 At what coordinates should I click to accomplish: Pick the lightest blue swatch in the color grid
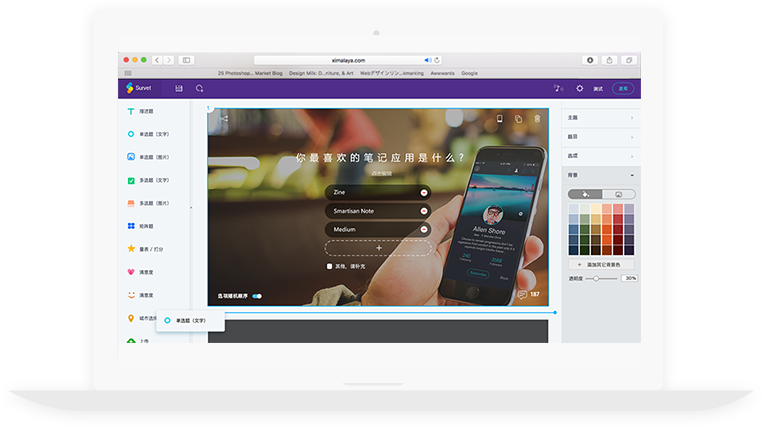point(573,209)
